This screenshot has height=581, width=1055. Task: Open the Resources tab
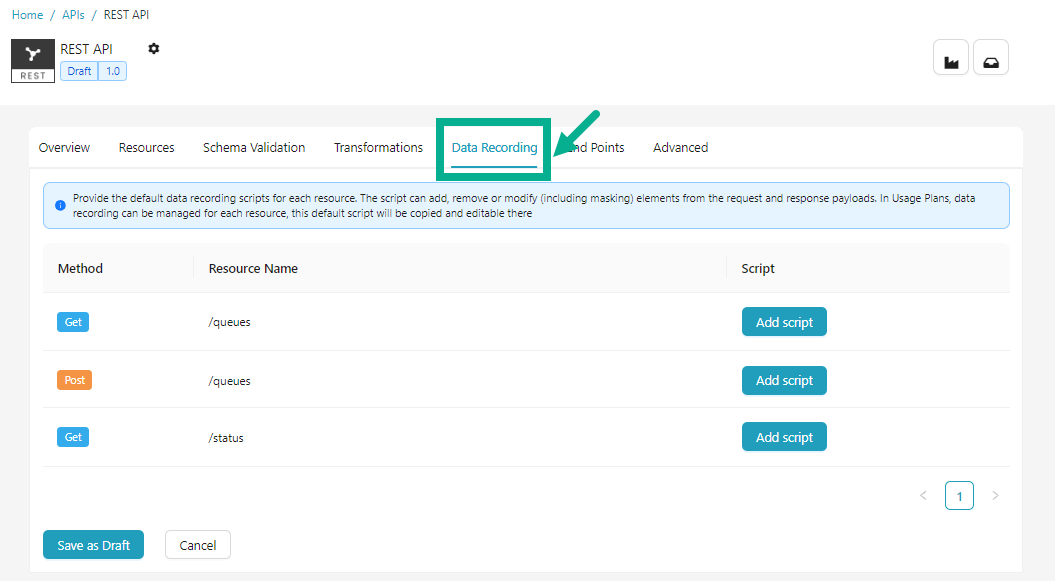[x=146, y=148]
